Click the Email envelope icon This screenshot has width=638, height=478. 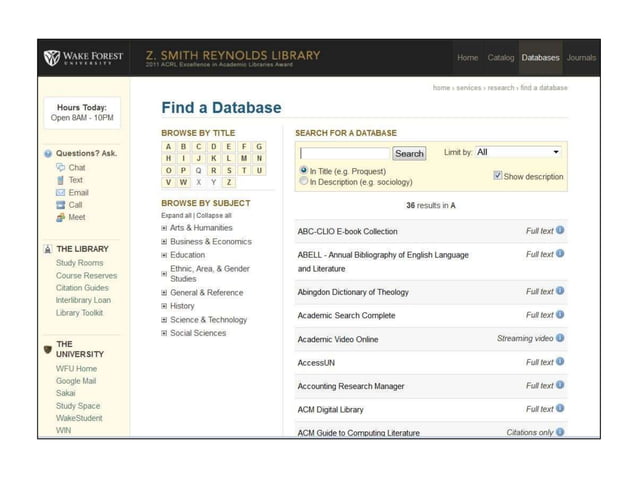point(60,192)
